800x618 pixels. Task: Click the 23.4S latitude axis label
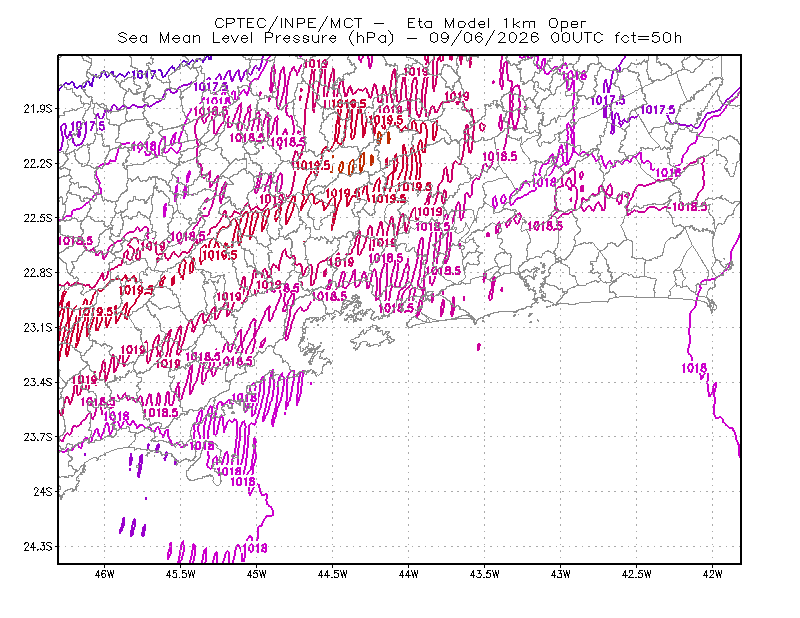(38, 382)
